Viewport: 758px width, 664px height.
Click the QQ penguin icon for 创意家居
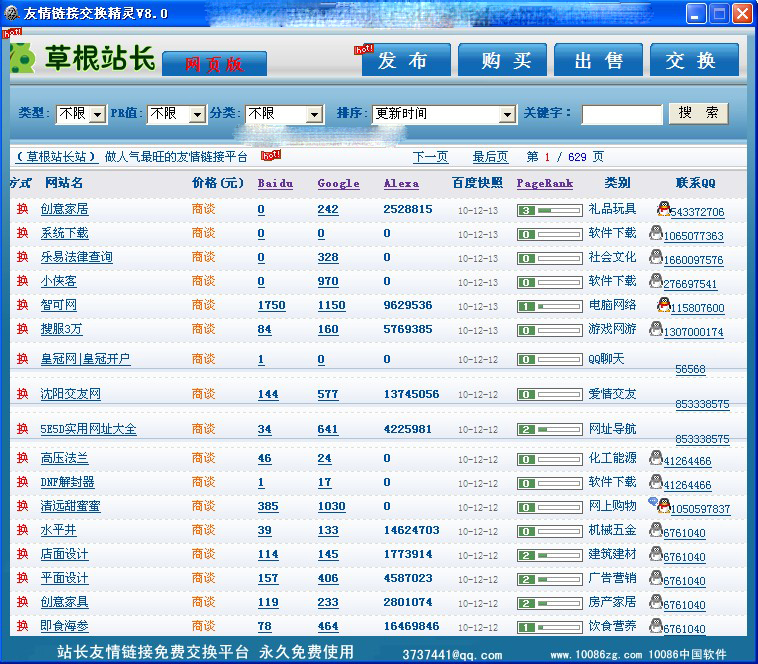663,209
